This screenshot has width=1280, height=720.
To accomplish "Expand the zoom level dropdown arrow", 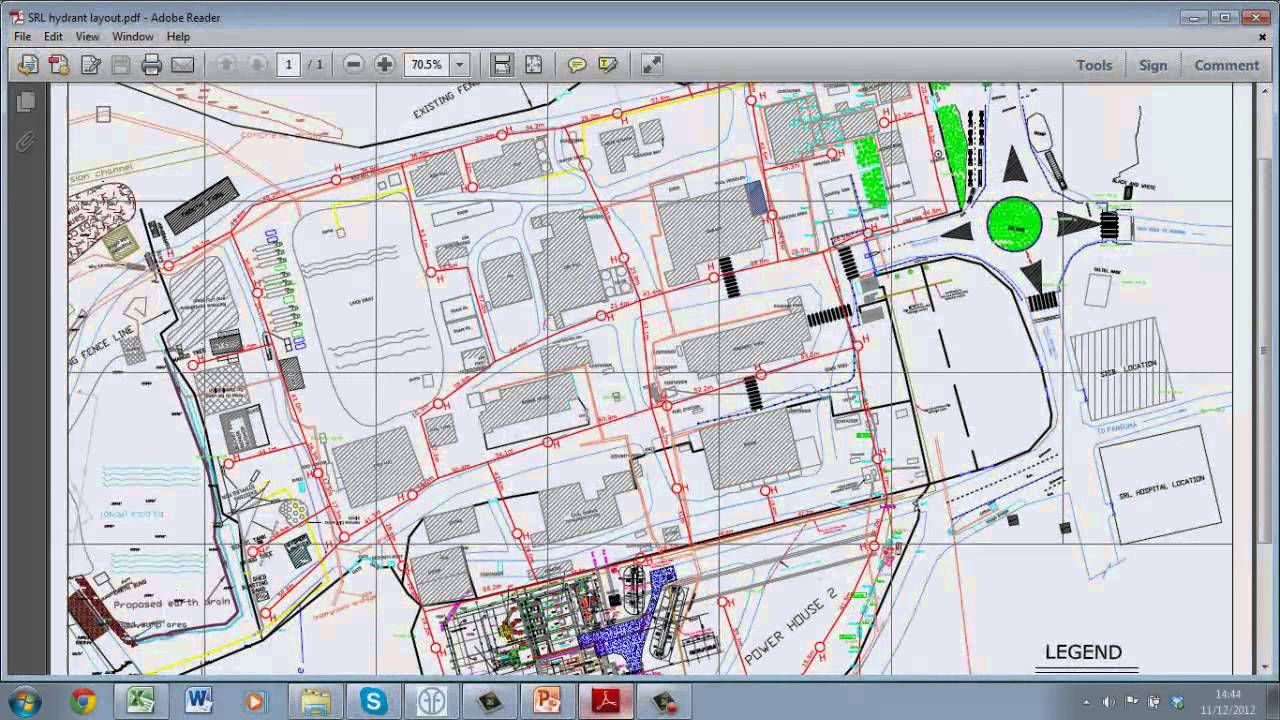I will [460, 65].
